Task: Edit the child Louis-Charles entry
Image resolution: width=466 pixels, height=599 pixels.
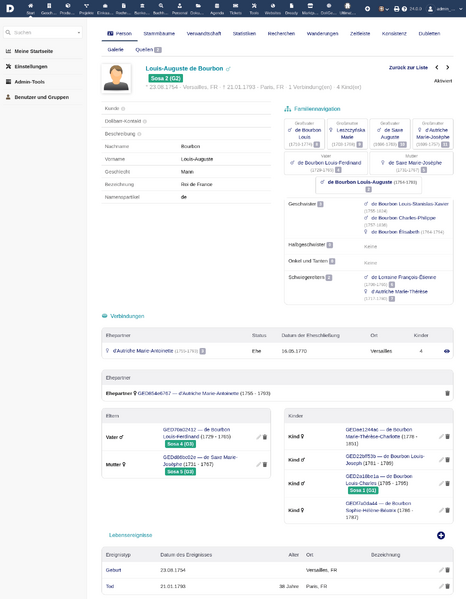Action: (x=441, y=484)
